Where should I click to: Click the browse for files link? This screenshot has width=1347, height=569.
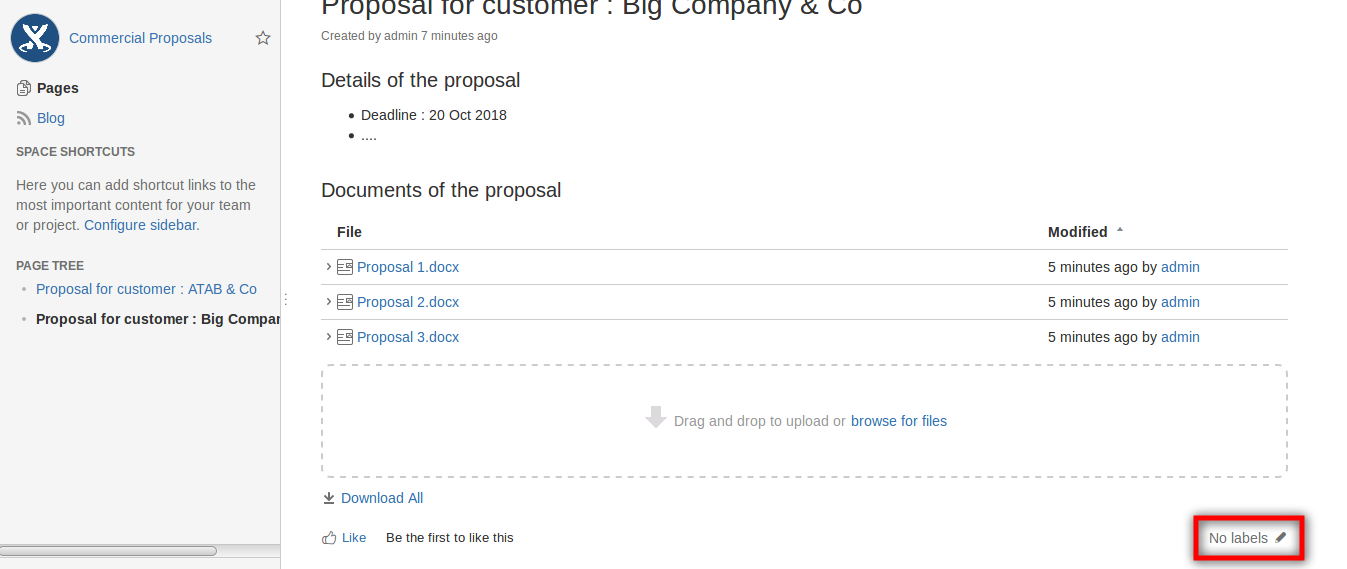[898, 421]
